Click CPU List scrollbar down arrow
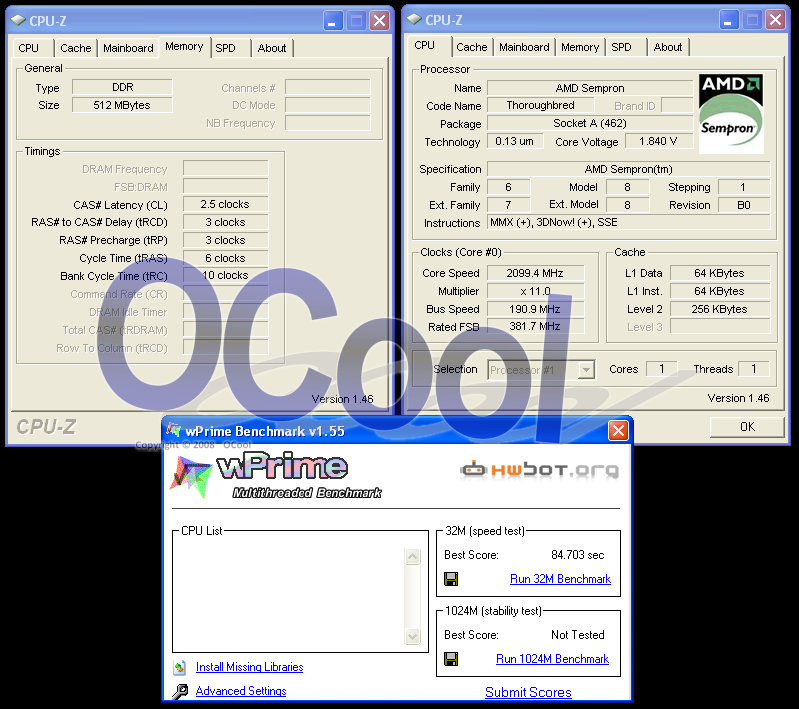This screenshot has width=799, height=709. pos(412,636)
